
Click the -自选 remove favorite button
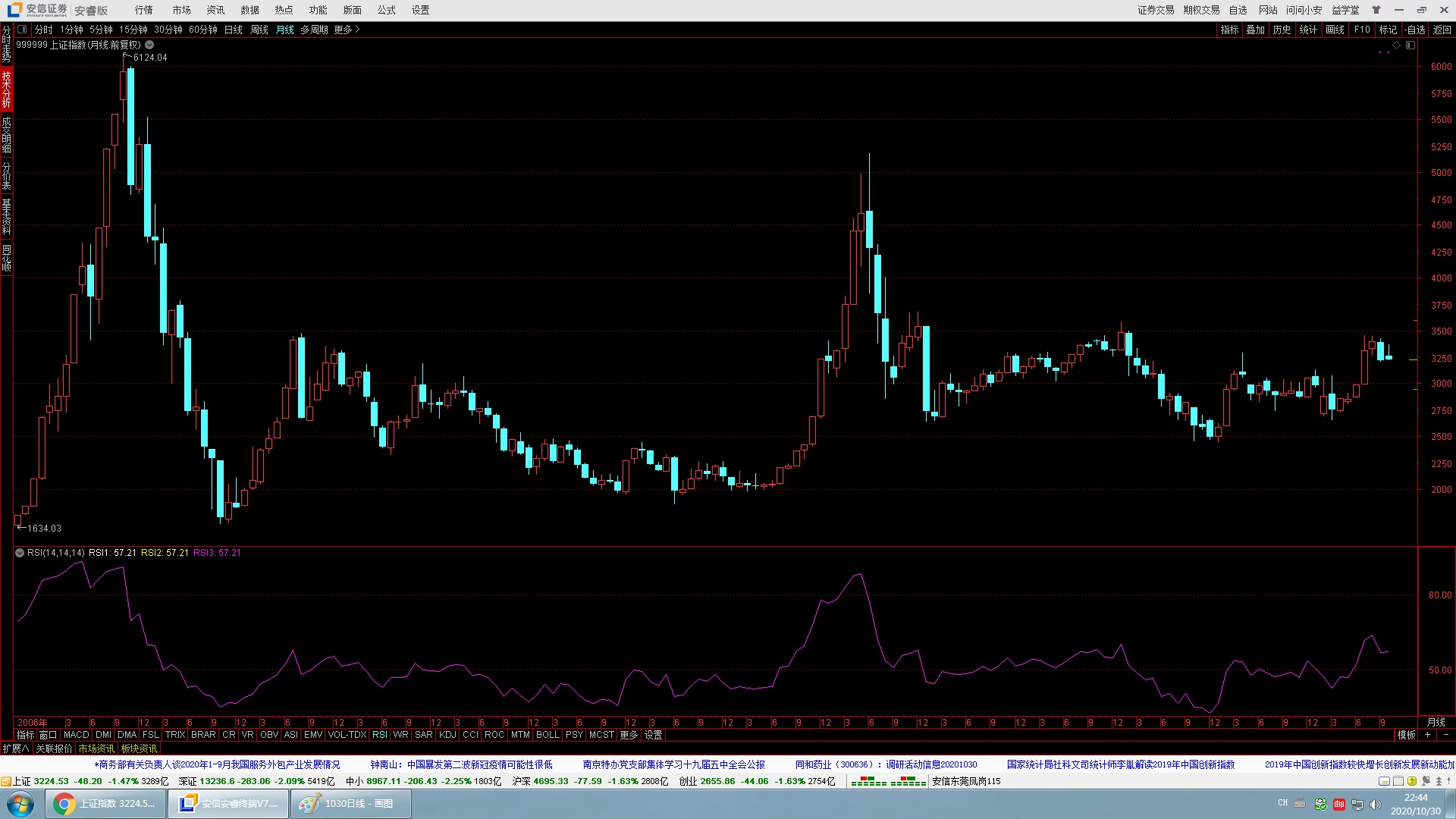[1415, 30]
